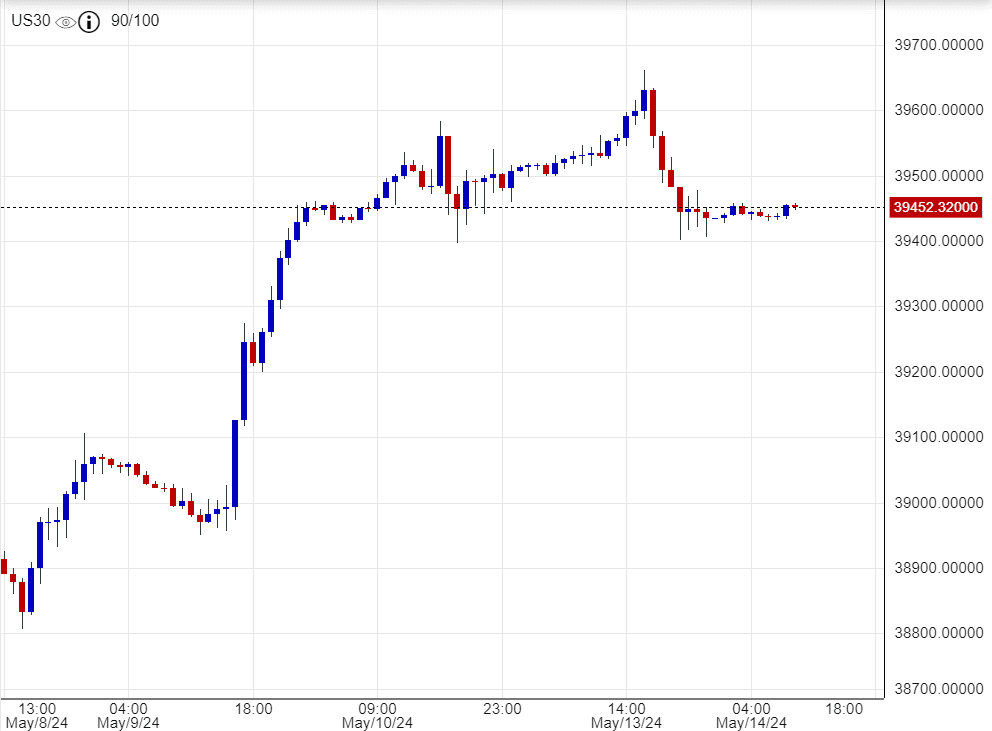Click the 39700.00000 price axis label
Image resolution: width=992 pixels, height=731 pixels.
[x=936, y=45]
